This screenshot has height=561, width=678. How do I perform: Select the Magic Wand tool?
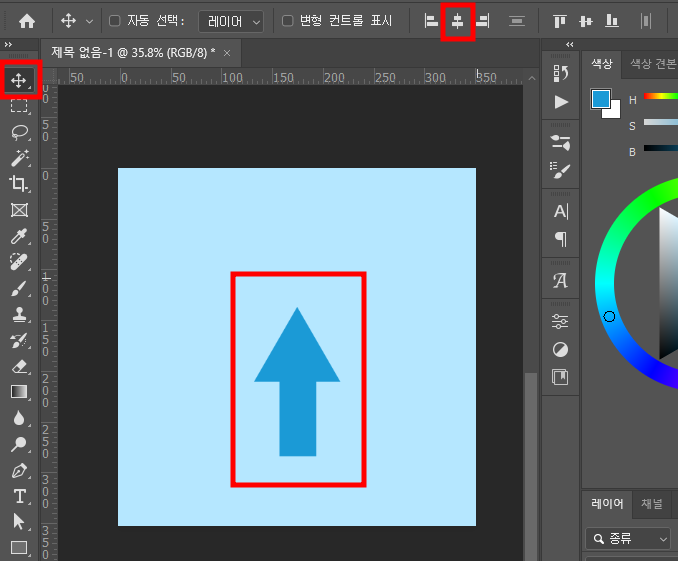(x=19, y=158)
